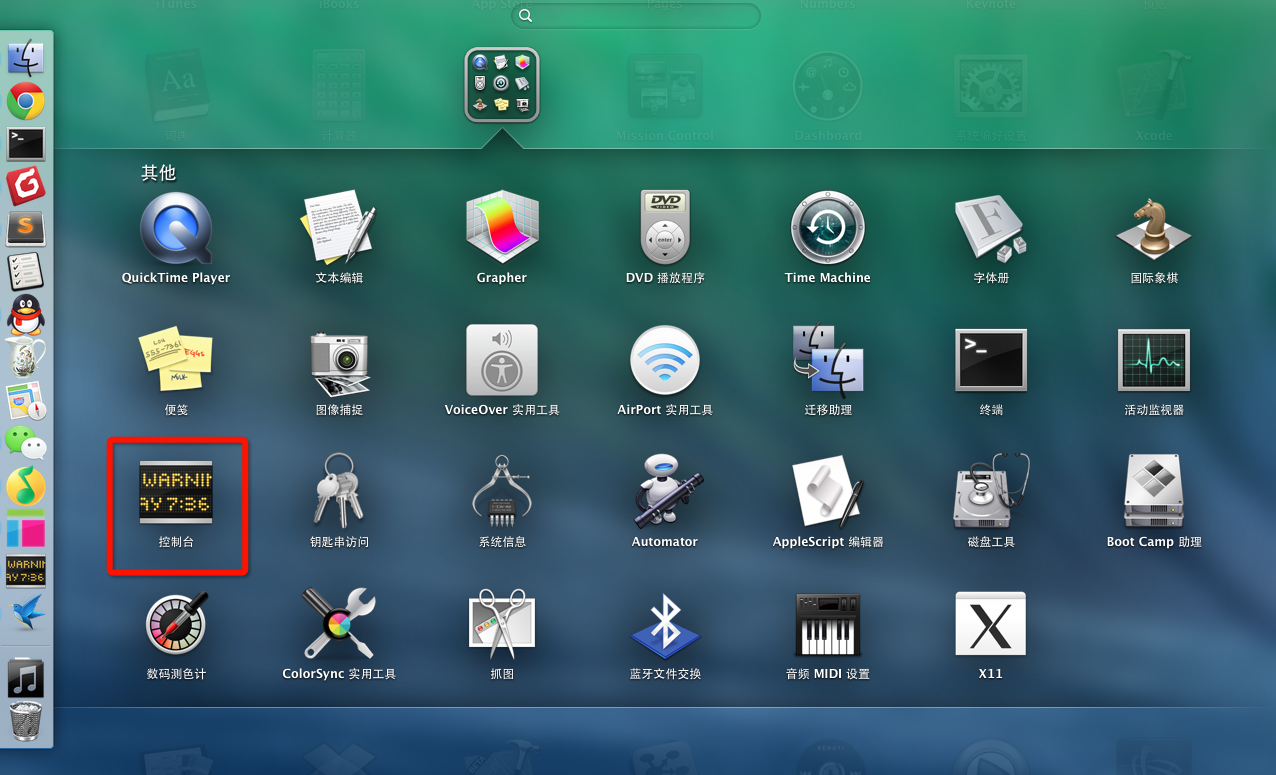Open Terminal from the Dock
Image resolution: width=1276 pixels, height=775 pixels.
pyautogui.click(x=26, y=143)
